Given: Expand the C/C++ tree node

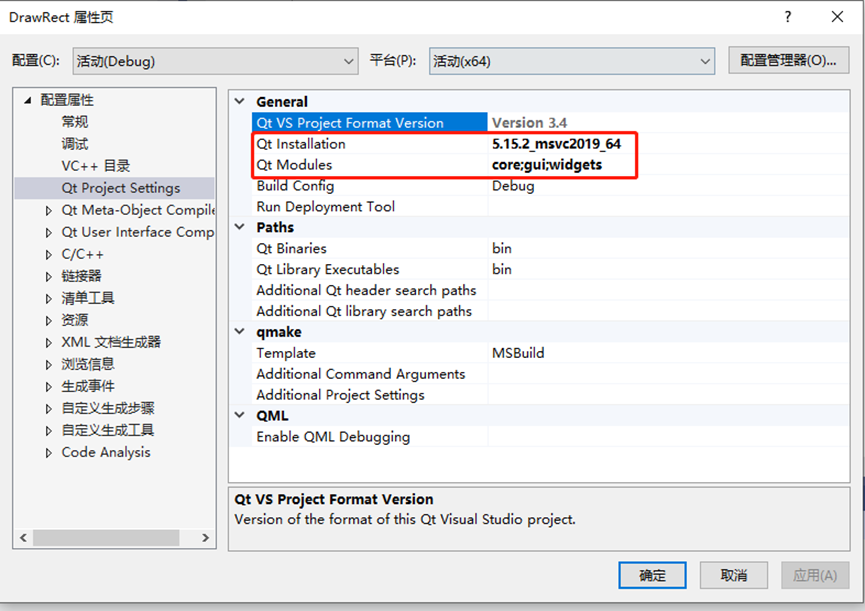Looking at the screenshot, I should coord(48,253).
